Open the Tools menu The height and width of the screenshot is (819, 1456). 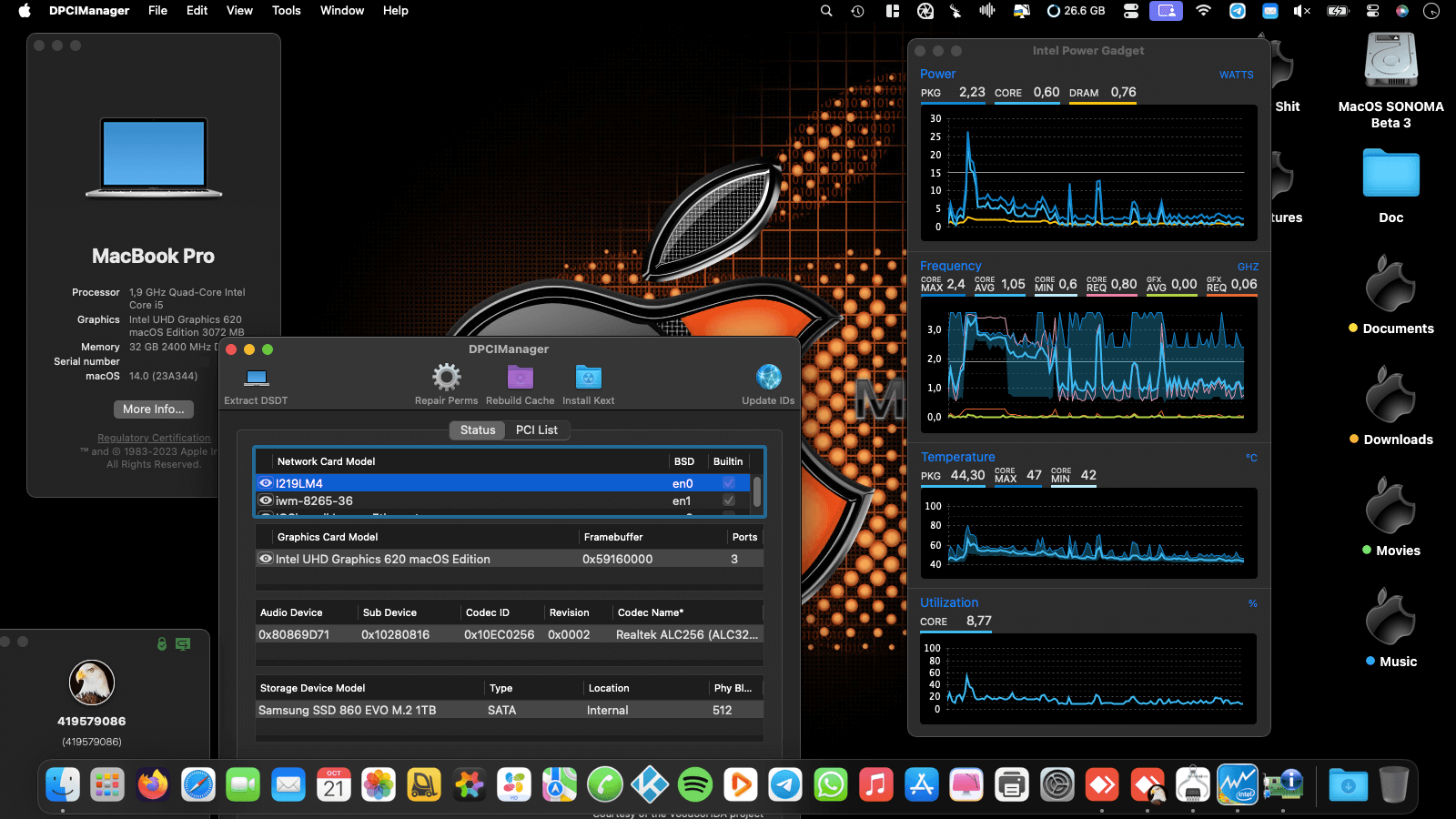coord(286,11)
